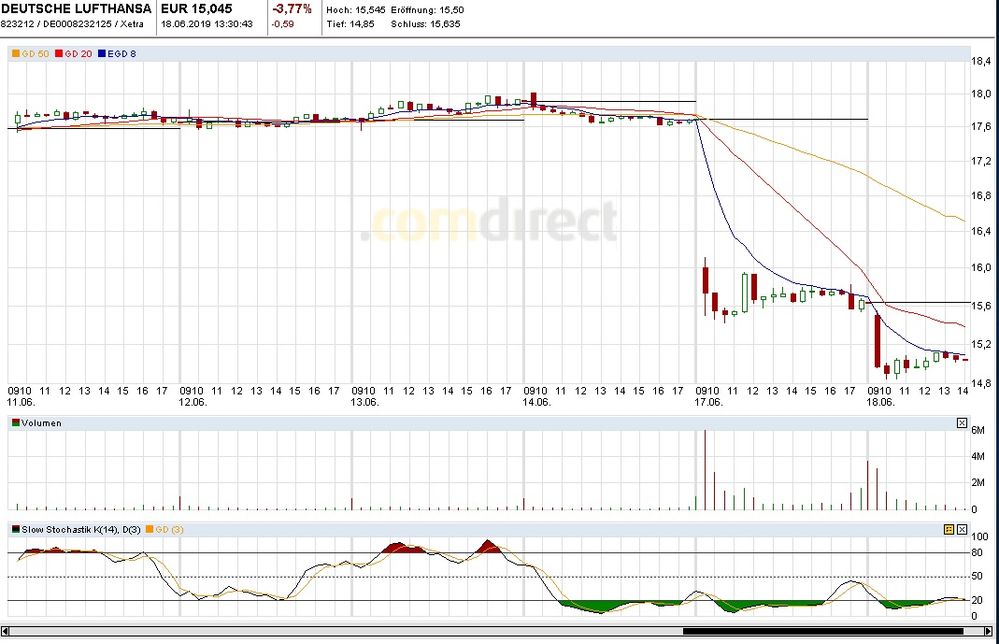Click the 11.06. date axis label
The image size is (999, 644).
tap(20, 403)
